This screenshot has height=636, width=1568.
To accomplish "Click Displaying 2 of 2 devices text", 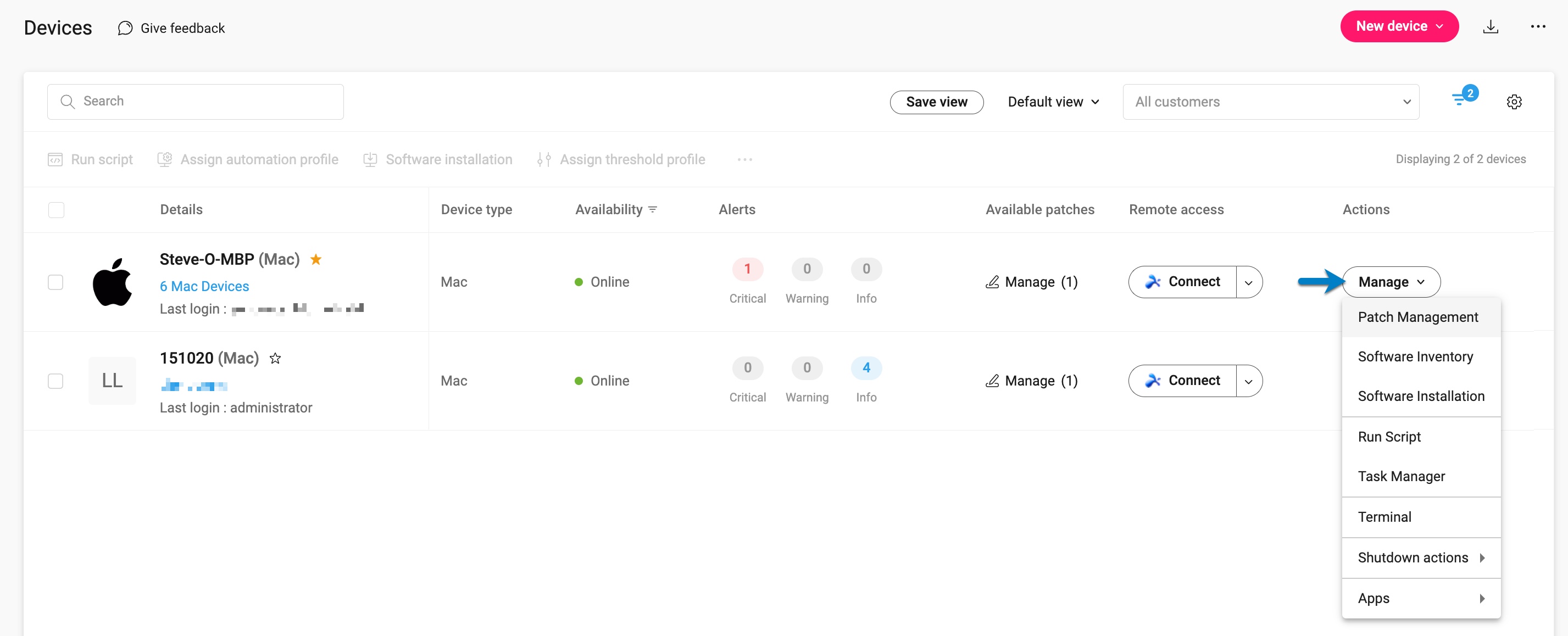I will 1460,159.
